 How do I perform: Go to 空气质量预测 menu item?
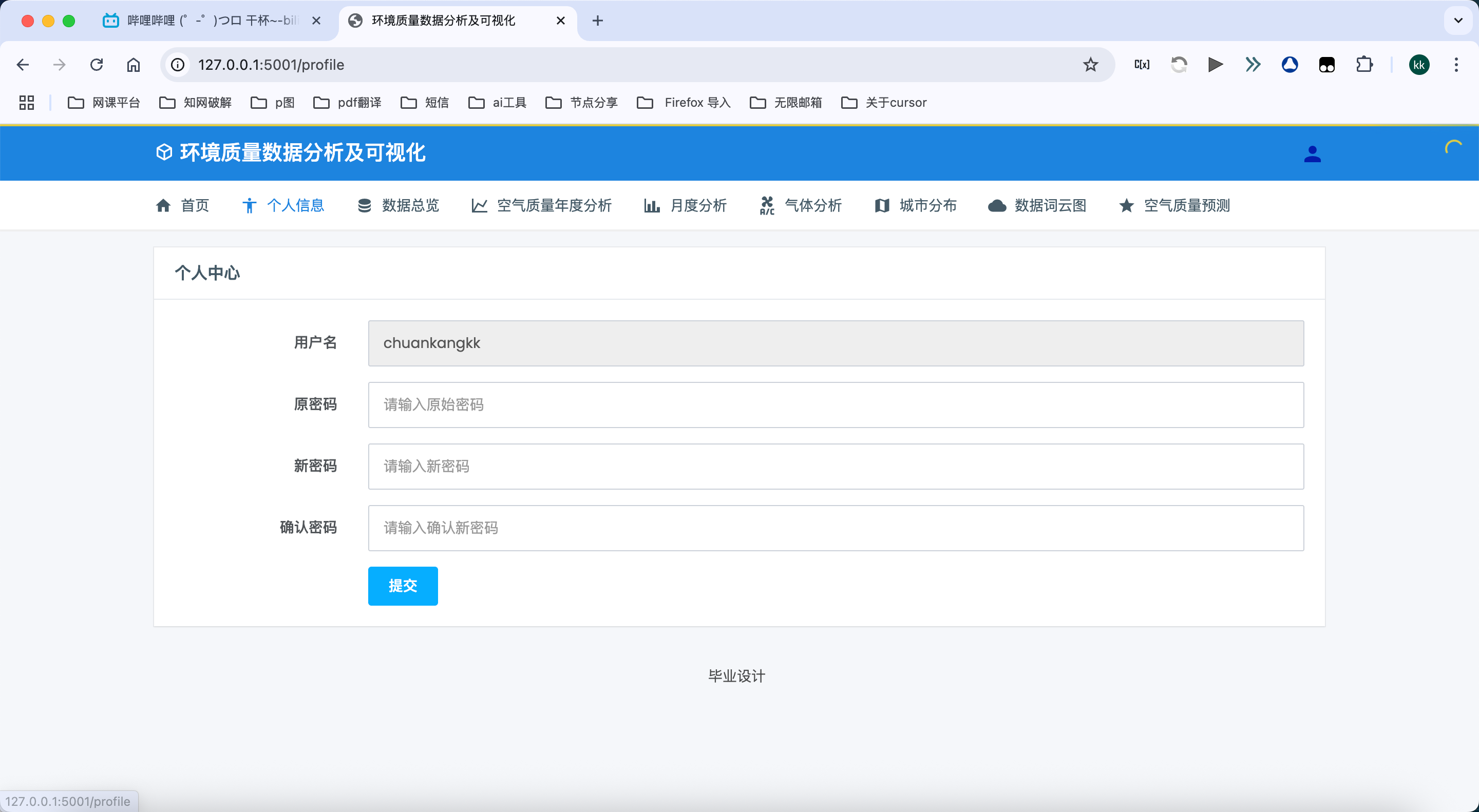[x=1174, y=205]
